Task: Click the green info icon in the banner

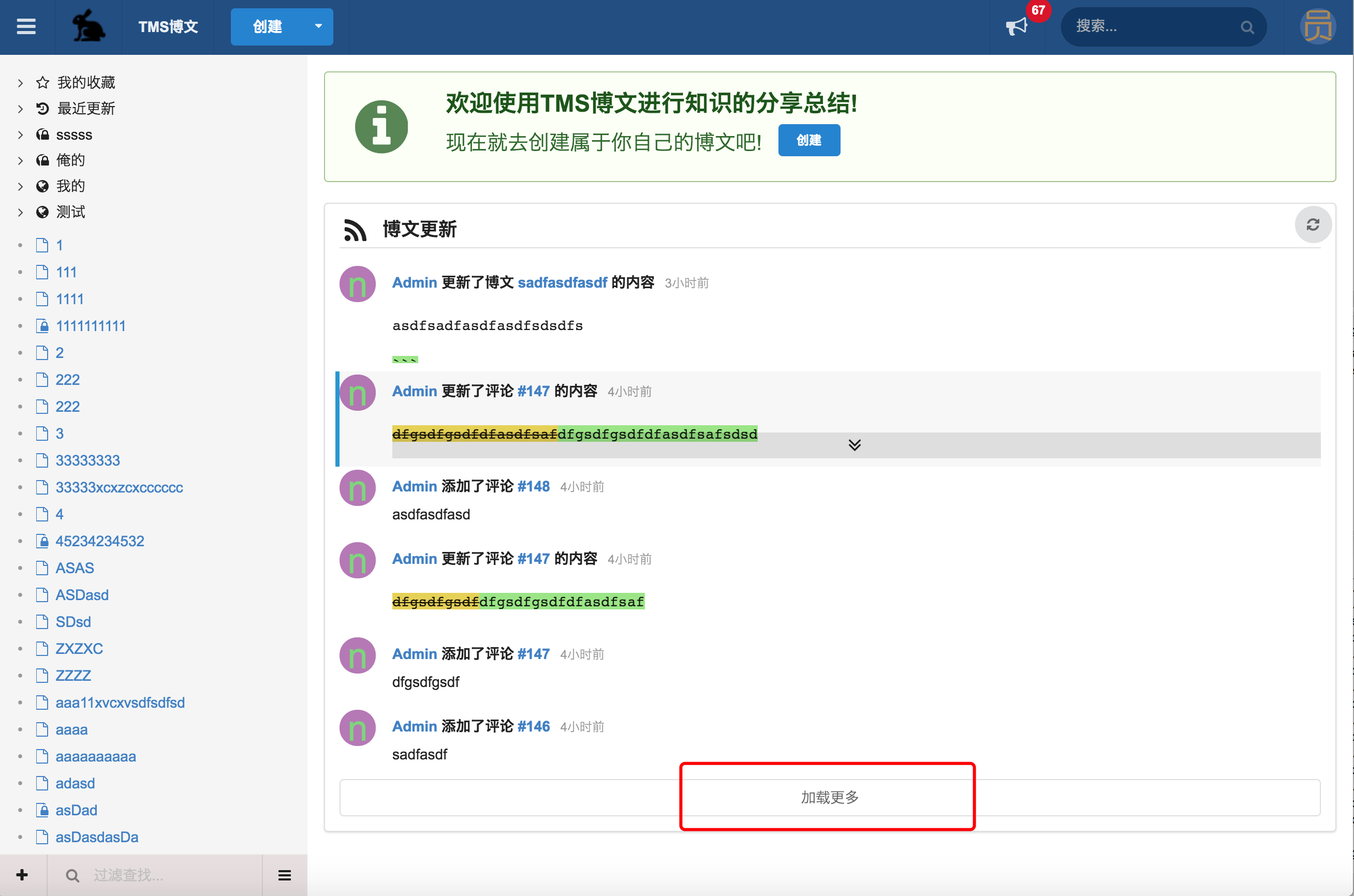Action: [381, 127]
